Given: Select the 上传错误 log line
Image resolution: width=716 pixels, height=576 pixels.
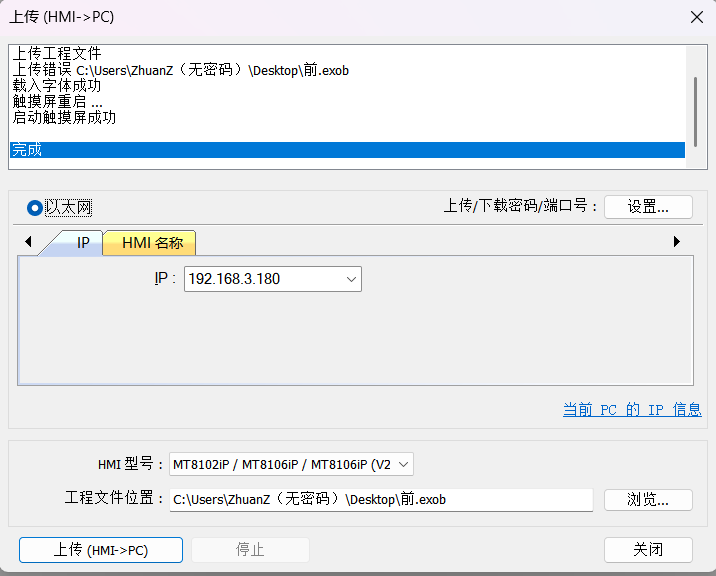Looking at the screenshot, I should [x=180, y=70].
